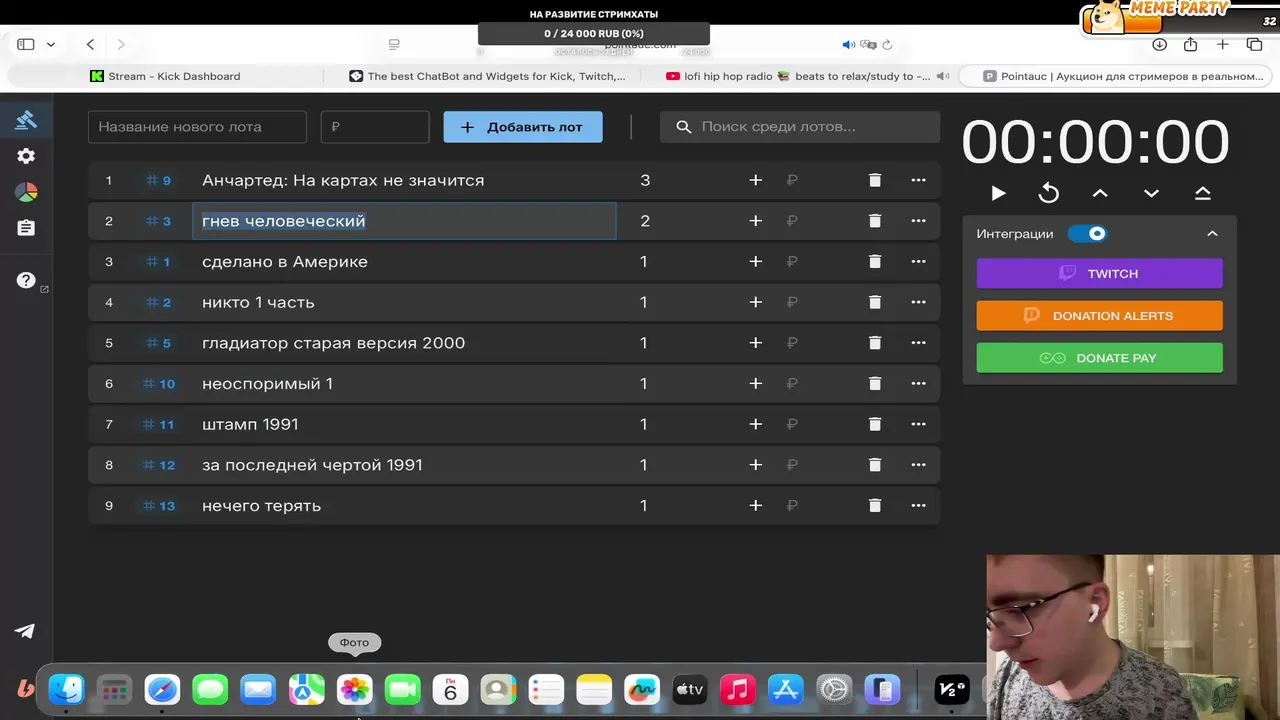Switch to The best ChatBot and Widgets tab

(488, 76)
